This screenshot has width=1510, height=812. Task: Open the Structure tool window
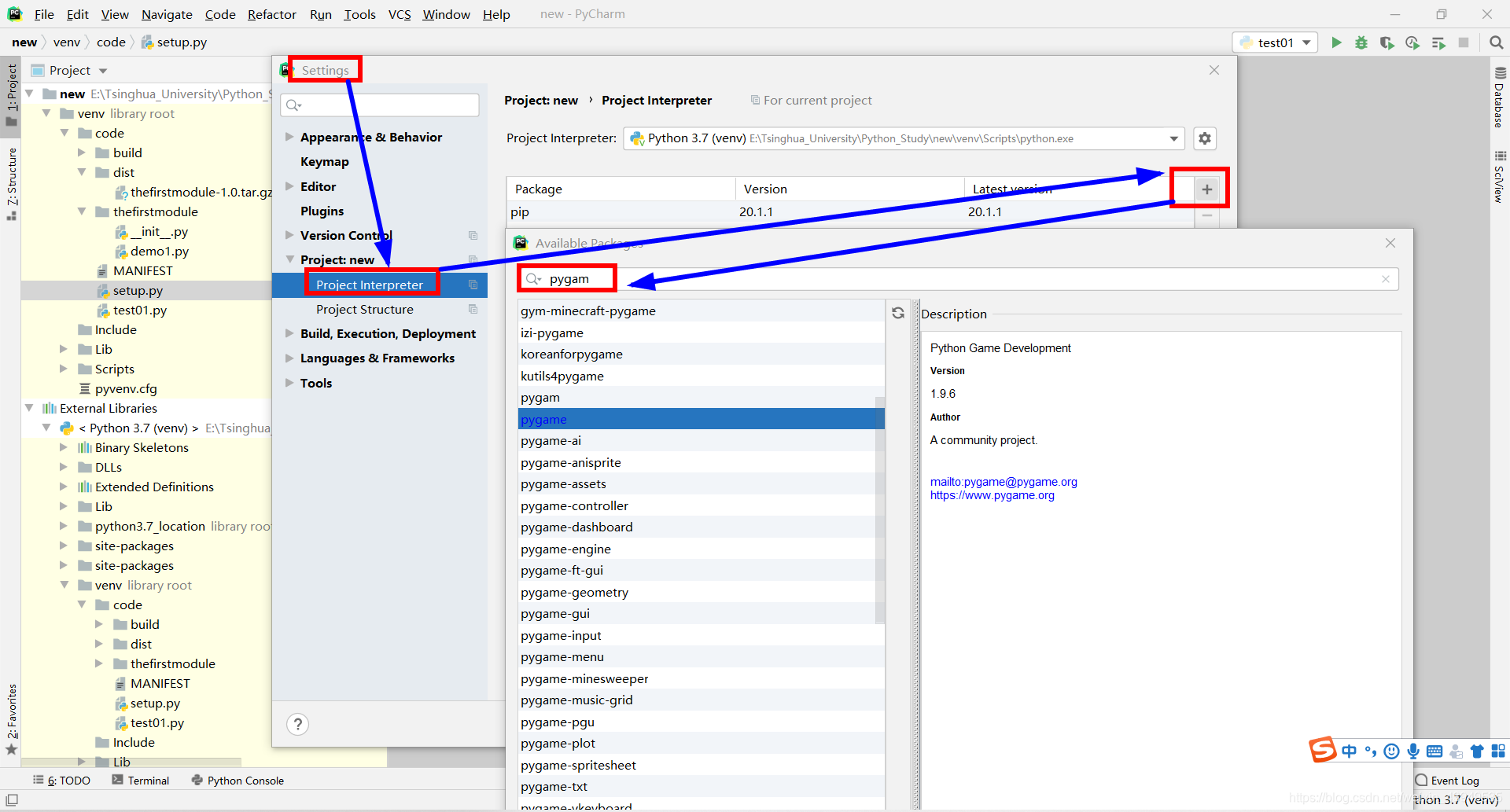[x=11, y=184]
